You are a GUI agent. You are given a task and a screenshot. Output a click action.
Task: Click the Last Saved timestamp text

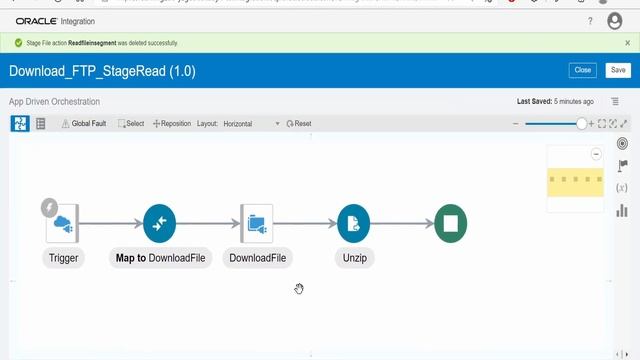(x=555, y=101)
